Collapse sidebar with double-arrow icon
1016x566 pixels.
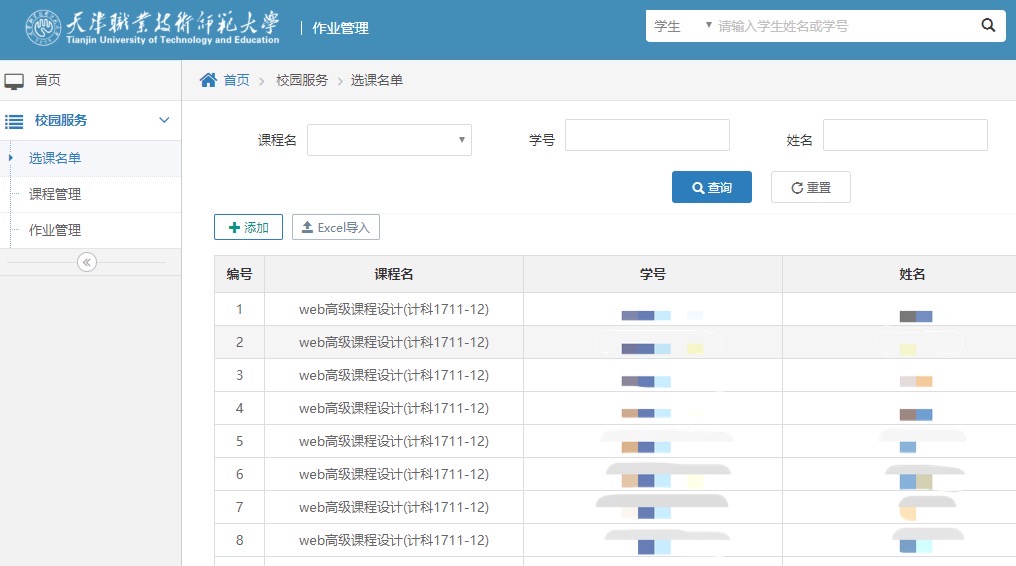87,262
